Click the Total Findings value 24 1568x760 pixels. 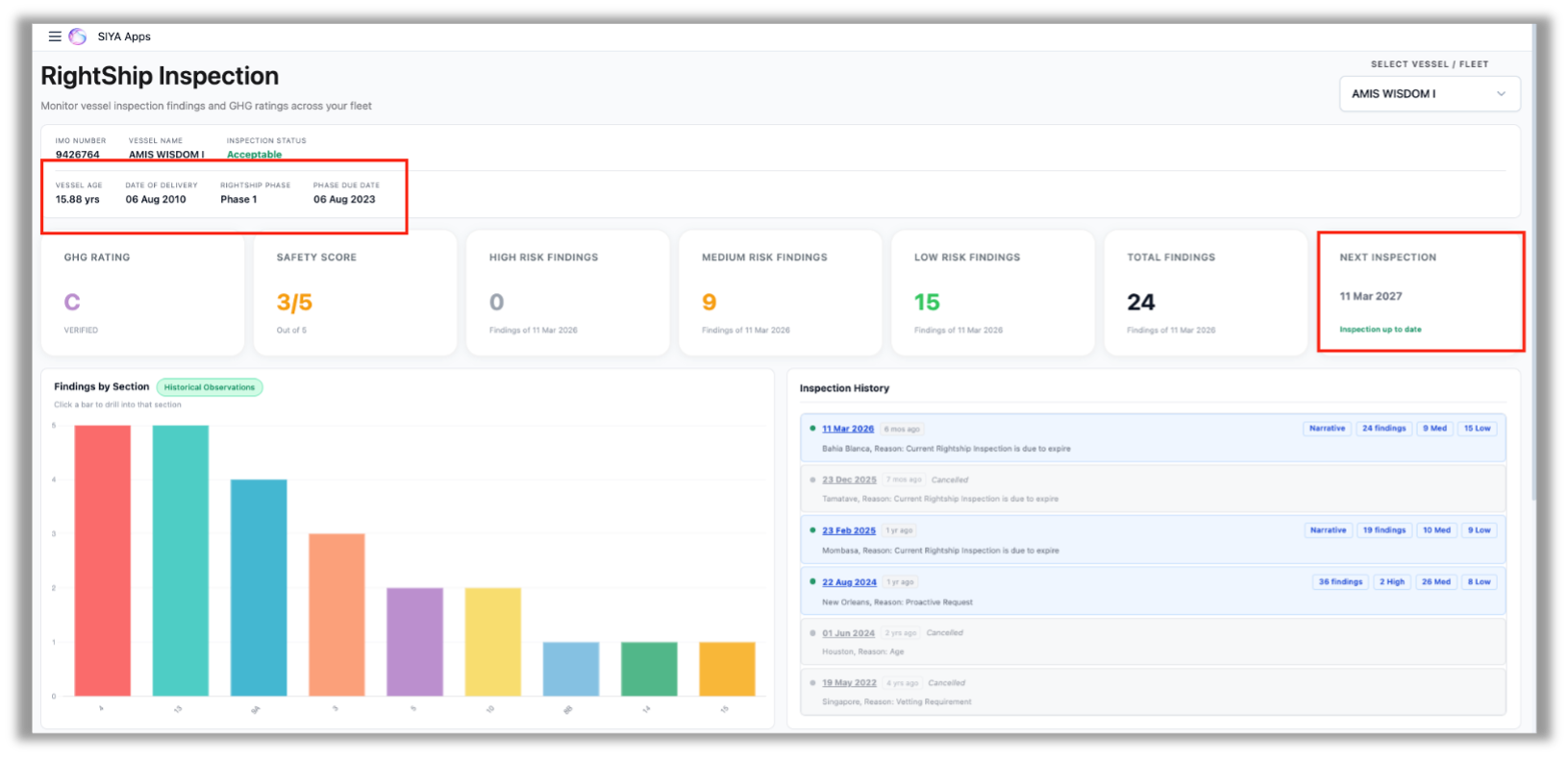[1141, 303]
